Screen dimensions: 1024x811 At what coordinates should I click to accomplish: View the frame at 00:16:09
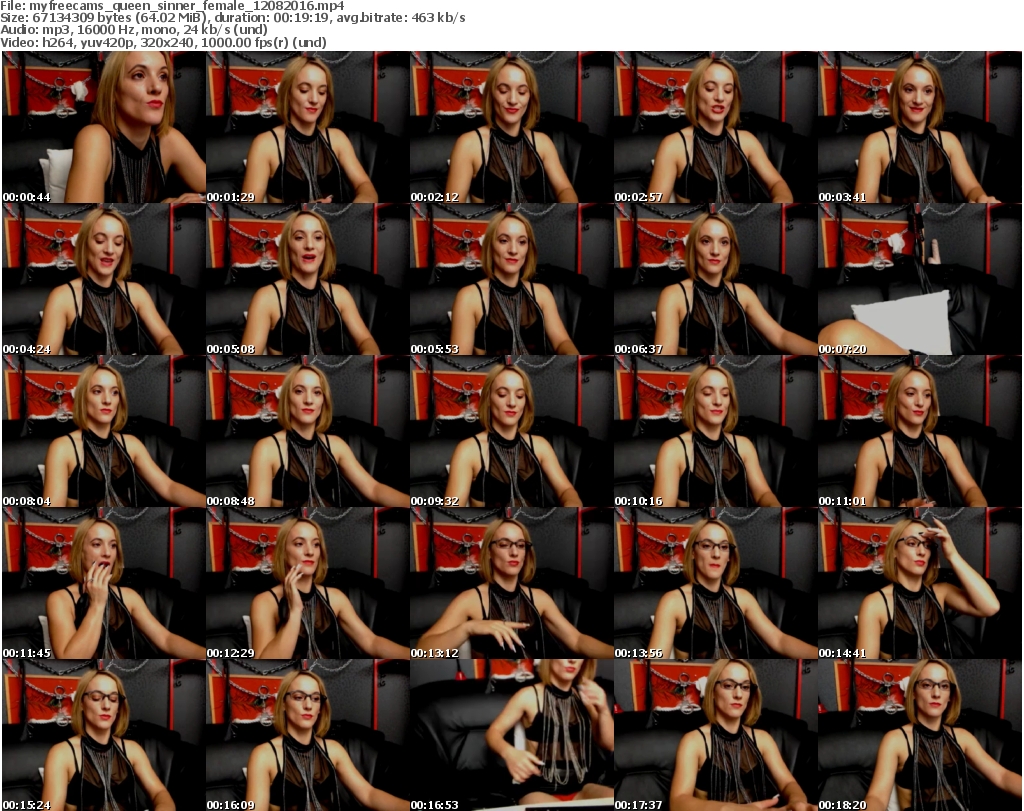(x=308, y=735)
